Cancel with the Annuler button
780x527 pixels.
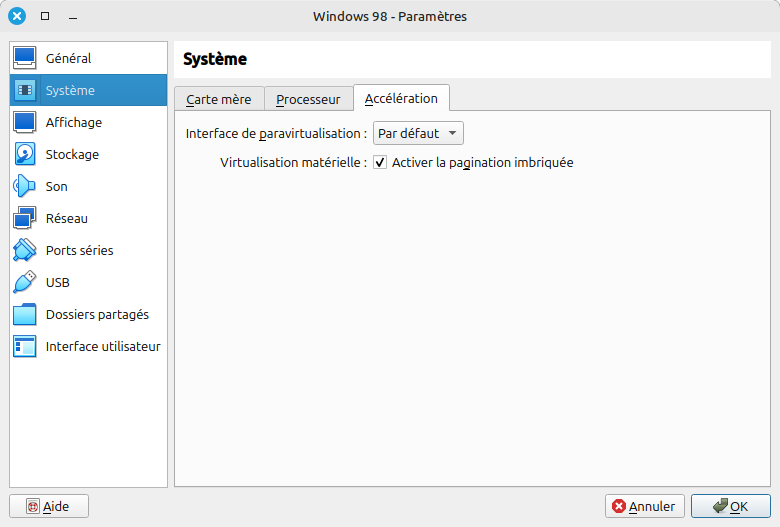tap(645, 506)
